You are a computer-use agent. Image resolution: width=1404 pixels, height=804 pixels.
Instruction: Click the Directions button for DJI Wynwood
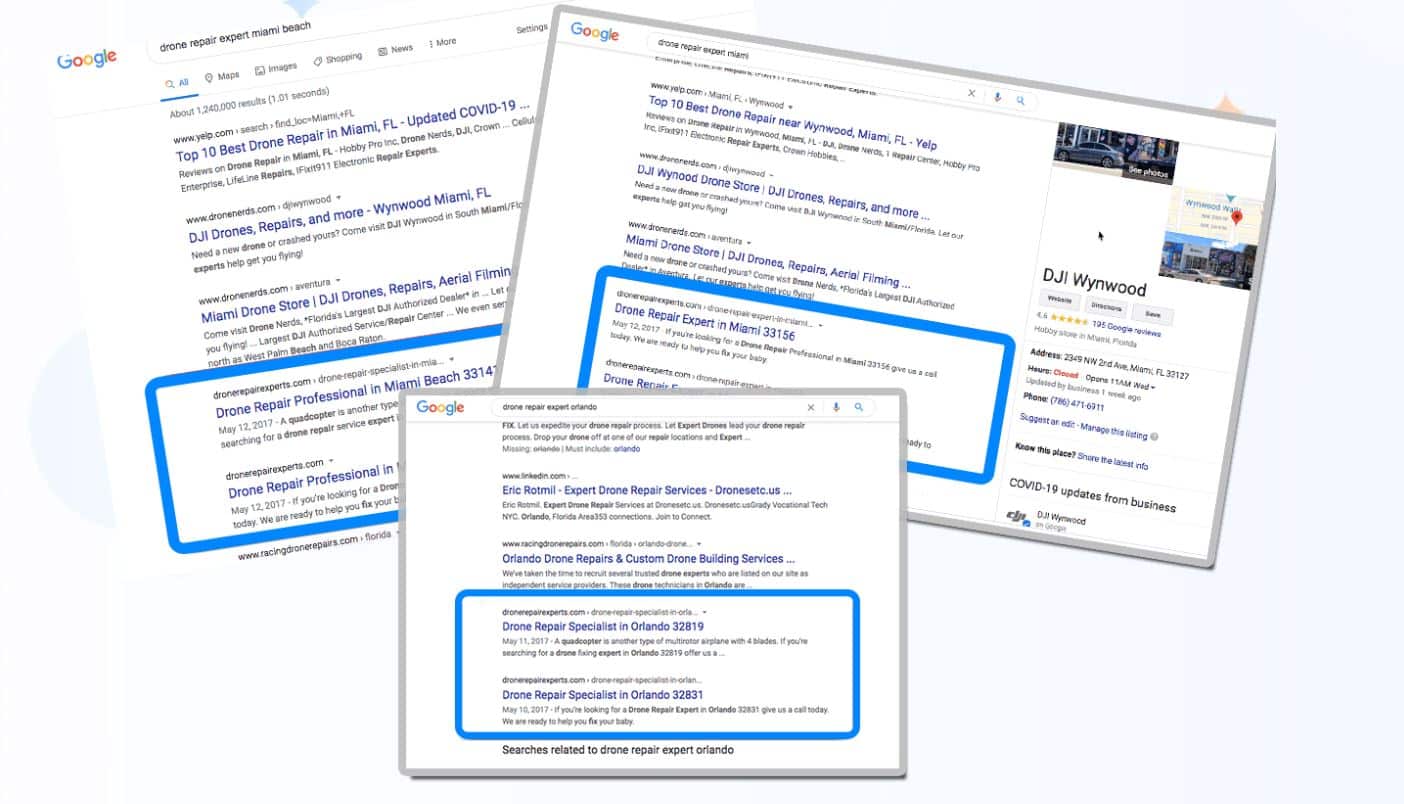(x=1106, y=308)
